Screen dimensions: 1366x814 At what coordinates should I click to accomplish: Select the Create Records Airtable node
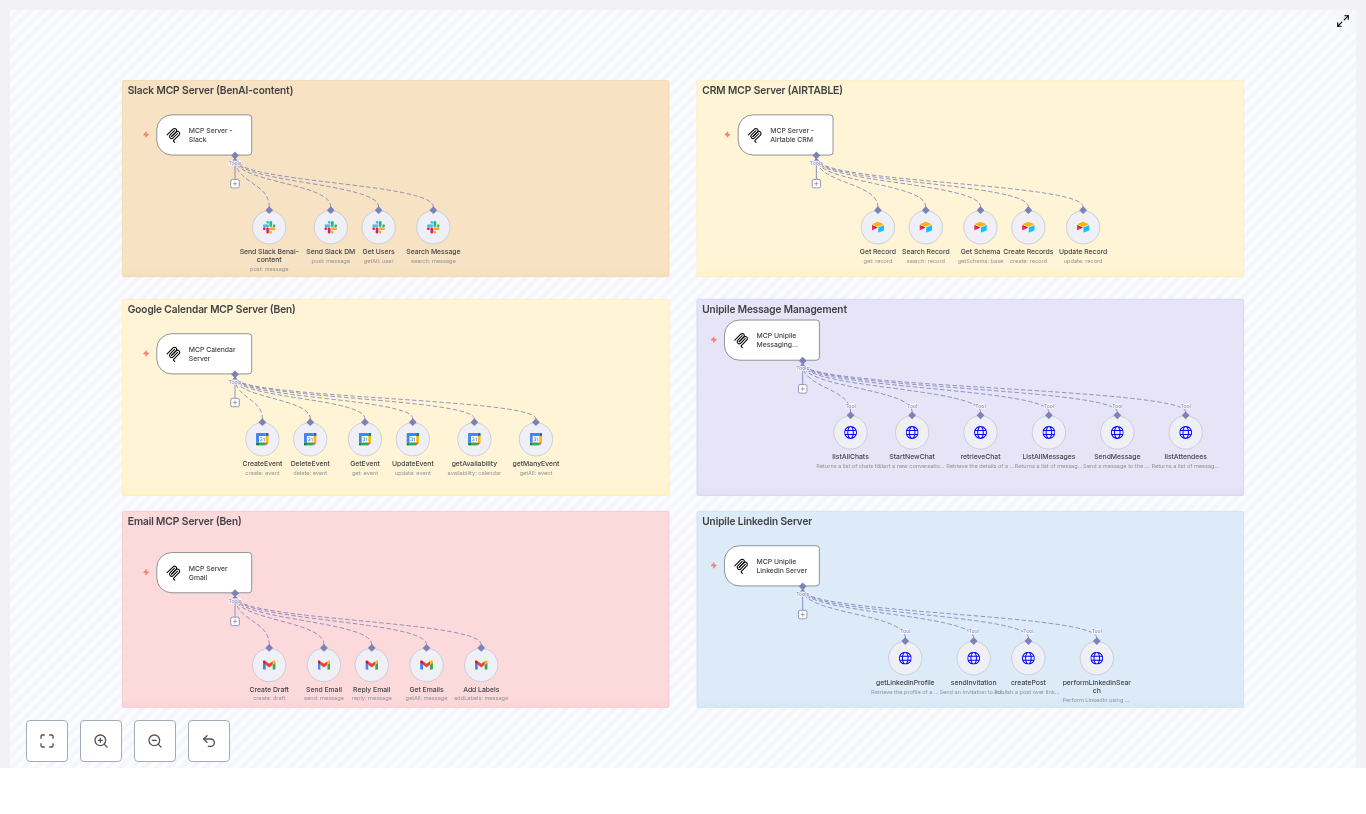(1028, 227)
